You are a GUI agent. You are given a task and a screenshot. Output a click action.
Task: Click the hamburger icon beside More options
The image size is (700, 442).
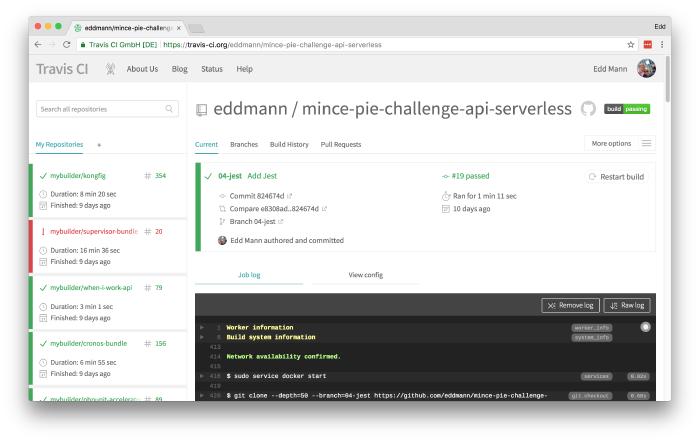[x=646, y=143]
